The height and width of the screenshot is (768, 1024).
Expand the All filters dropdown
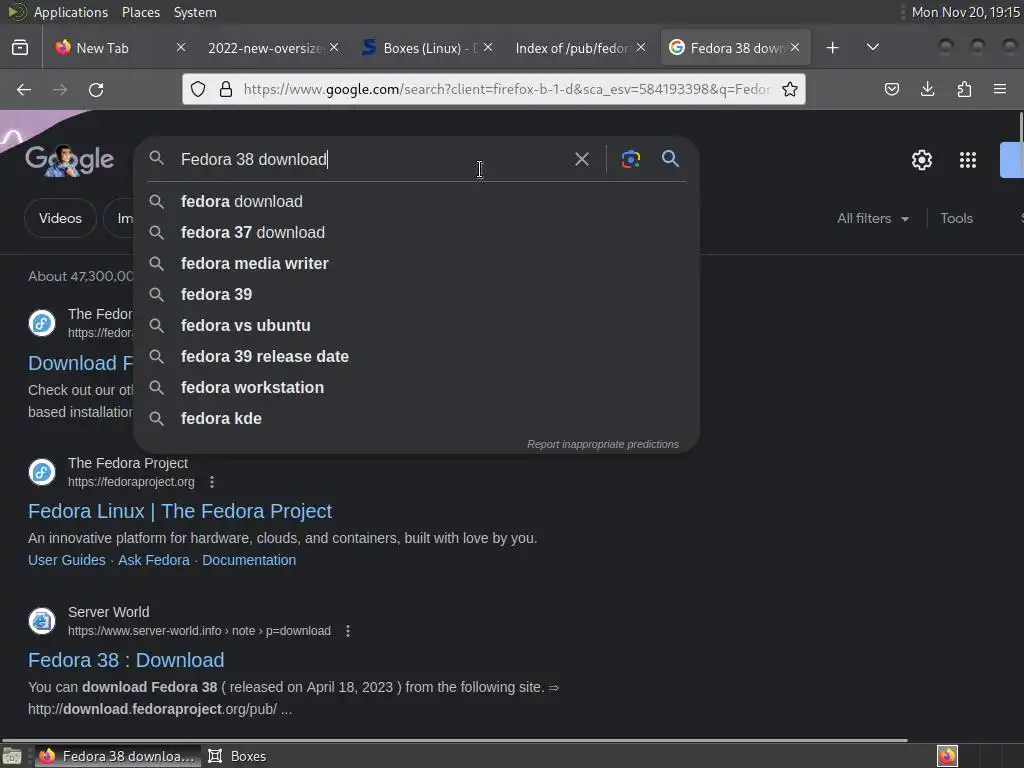point(872,218)
